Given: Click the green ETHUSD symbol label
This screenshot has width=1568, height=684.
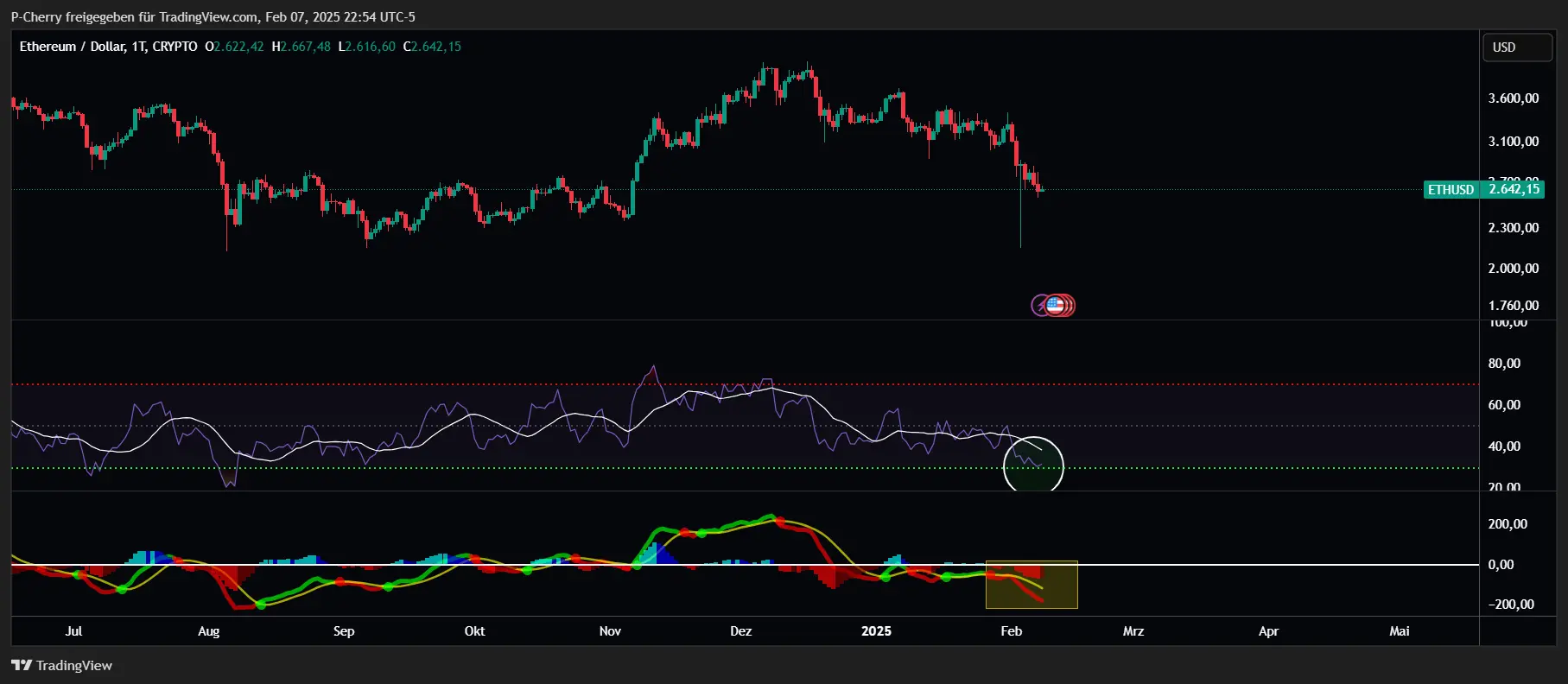Looking at the screenshot, I should tap(1451, 190).
